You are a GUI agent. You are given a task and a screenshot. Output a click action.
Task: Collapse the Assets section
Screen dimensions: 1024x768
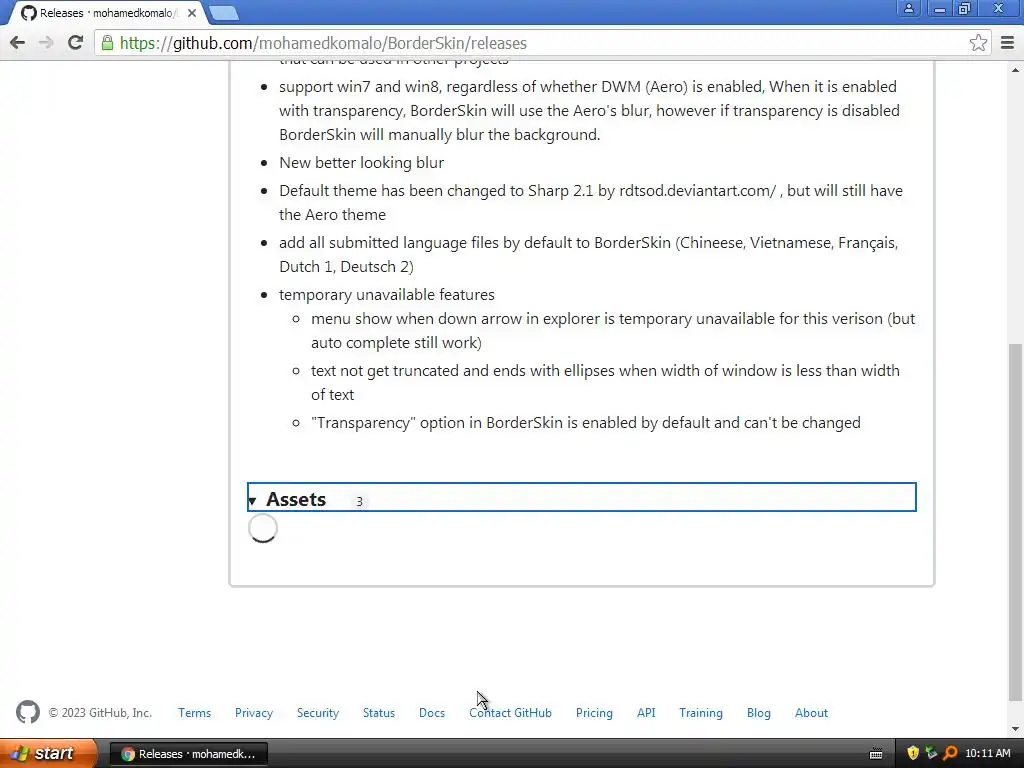point(581,498)
